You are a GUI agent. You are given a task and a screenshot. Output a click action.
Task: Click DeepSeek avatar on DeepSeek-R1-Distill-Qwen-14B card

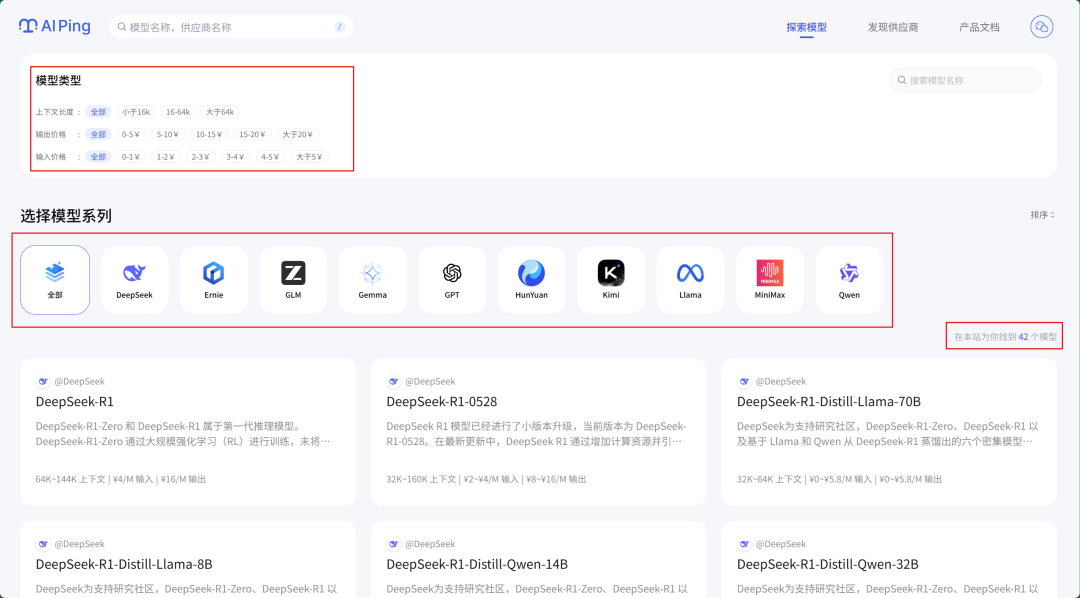point(393,544)
